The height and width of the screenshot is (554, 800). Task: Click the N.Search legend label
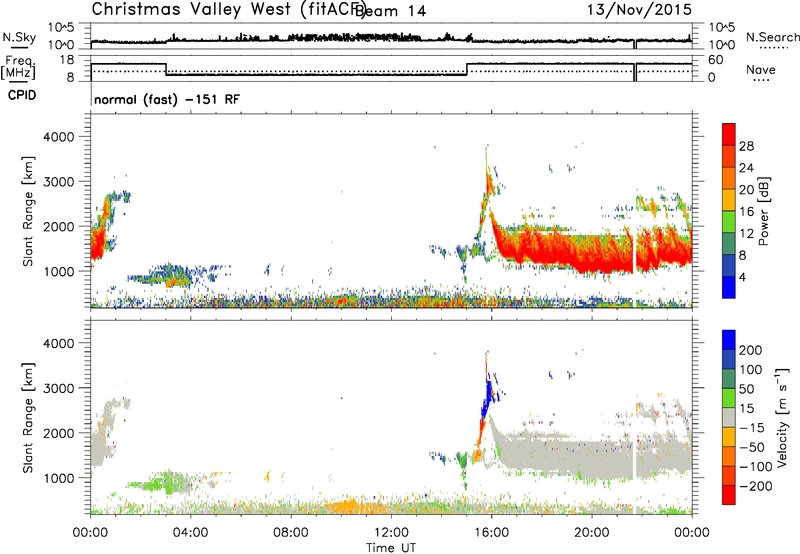coord(772,37)
